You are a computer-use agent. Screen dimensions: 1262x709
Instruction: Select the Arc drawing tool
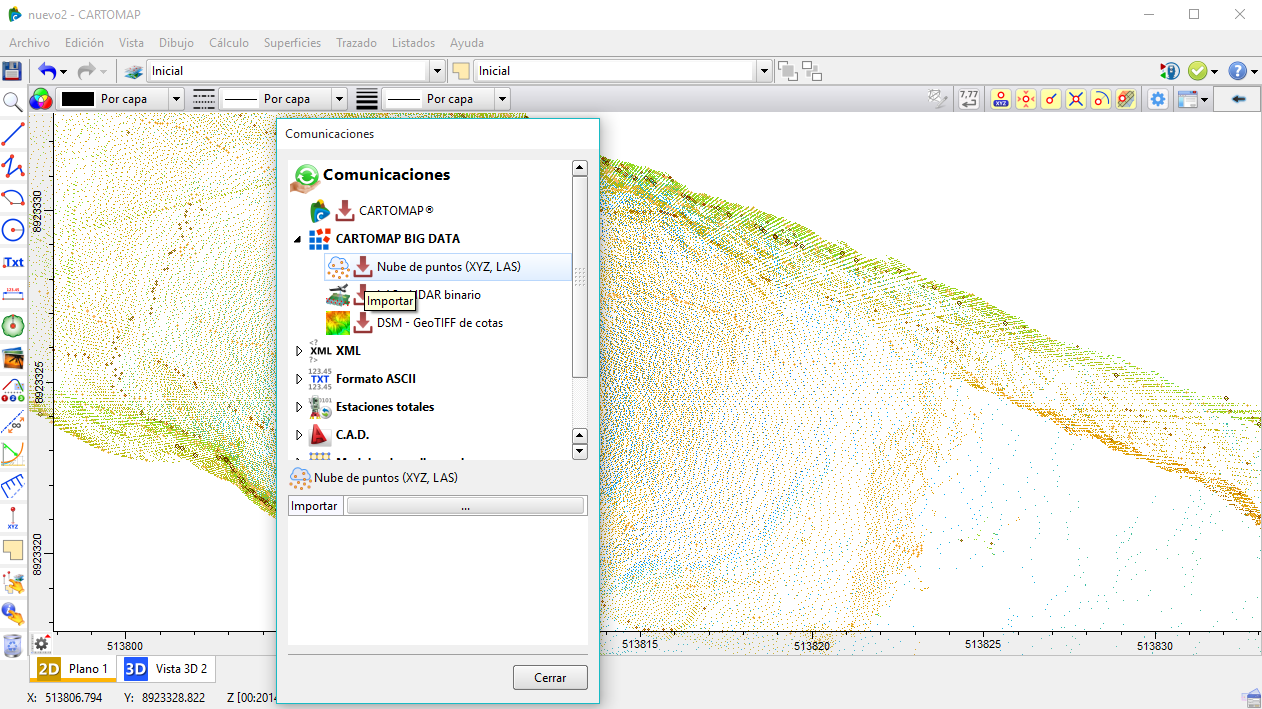(13, 198)
